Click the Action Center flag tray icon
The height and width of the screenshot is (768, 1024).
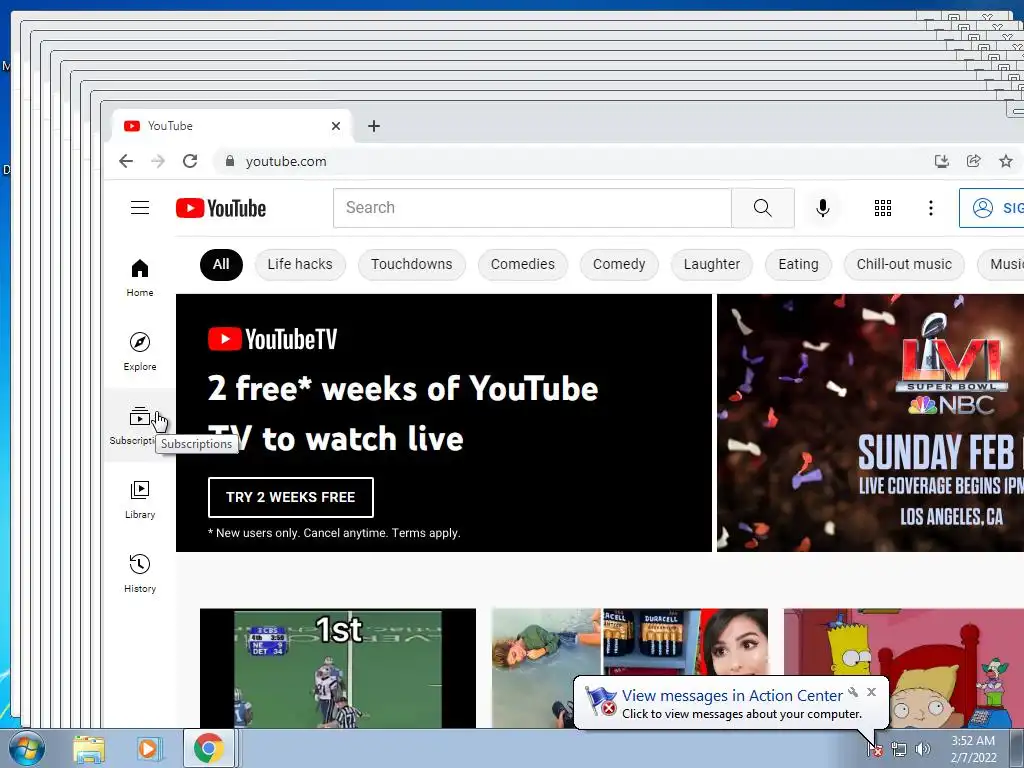pyautogui.click(x=875, y=750)
